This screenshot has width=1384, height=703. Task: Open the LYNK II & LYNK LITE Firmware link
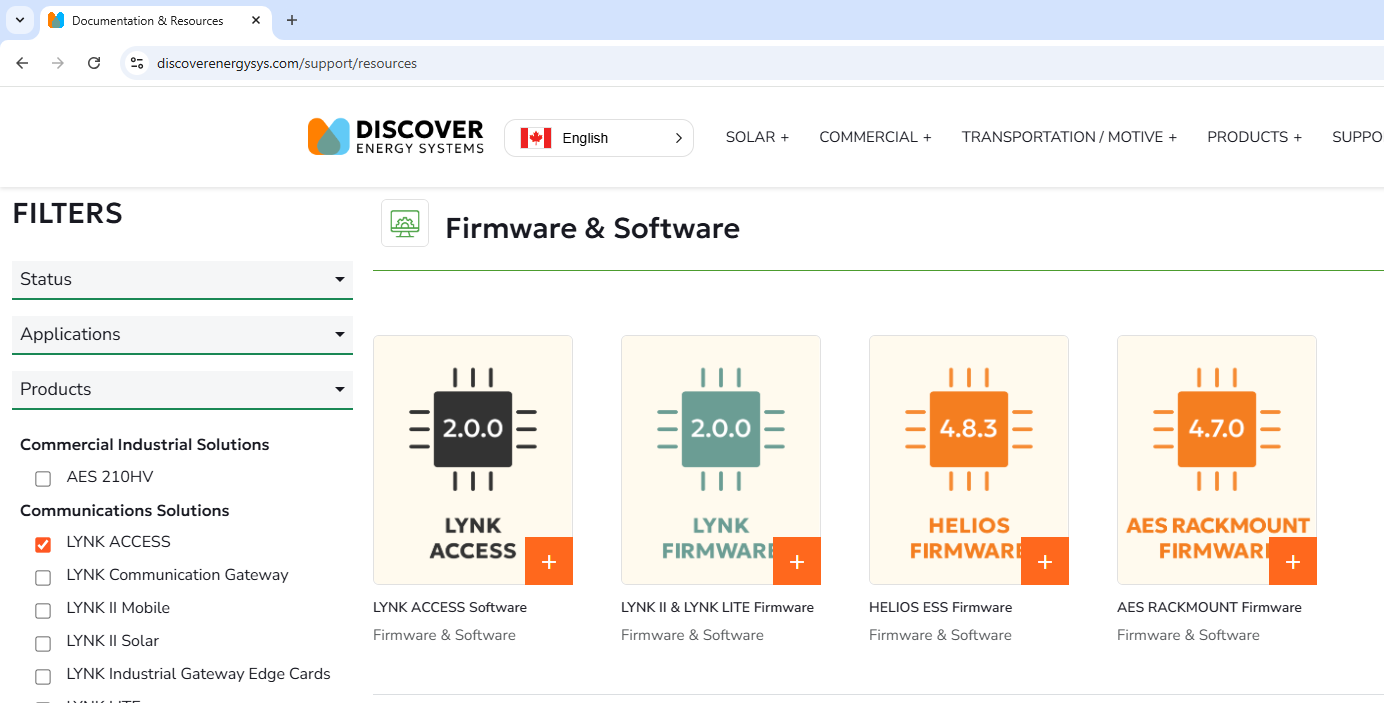pyautogui.click(x=717, y=607)
